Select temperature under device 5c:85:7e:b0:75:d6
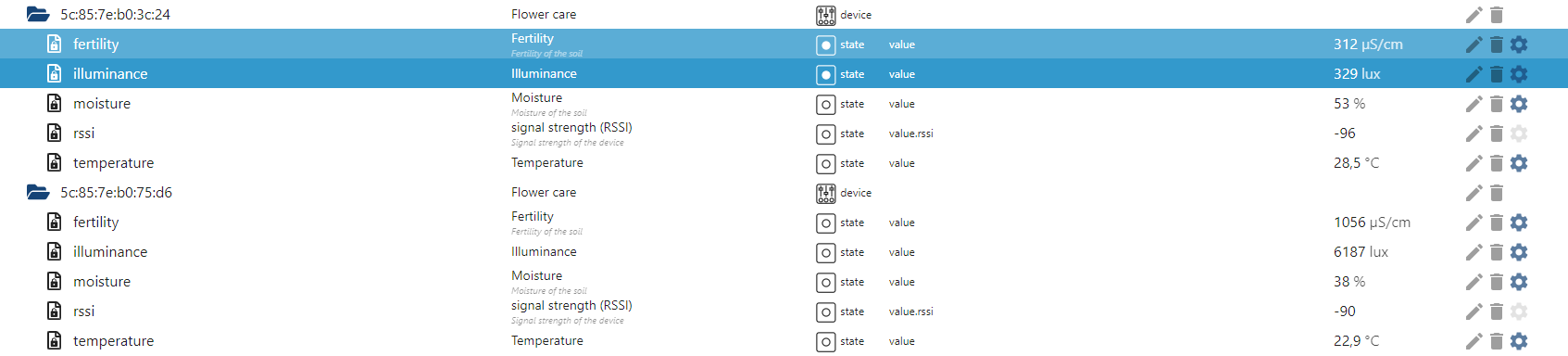 [784, 341]
